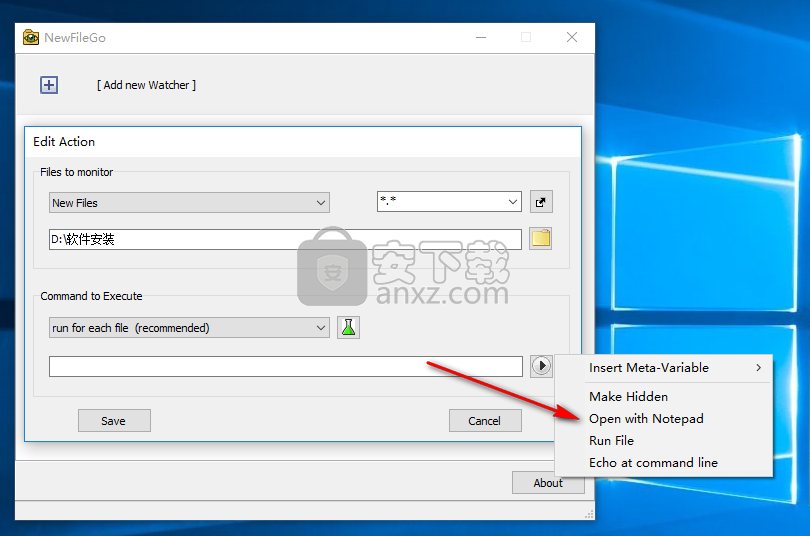Click the plus icon to add watcher
The image size is (810, 536).
pyautogui.click(x=49, y=85)
